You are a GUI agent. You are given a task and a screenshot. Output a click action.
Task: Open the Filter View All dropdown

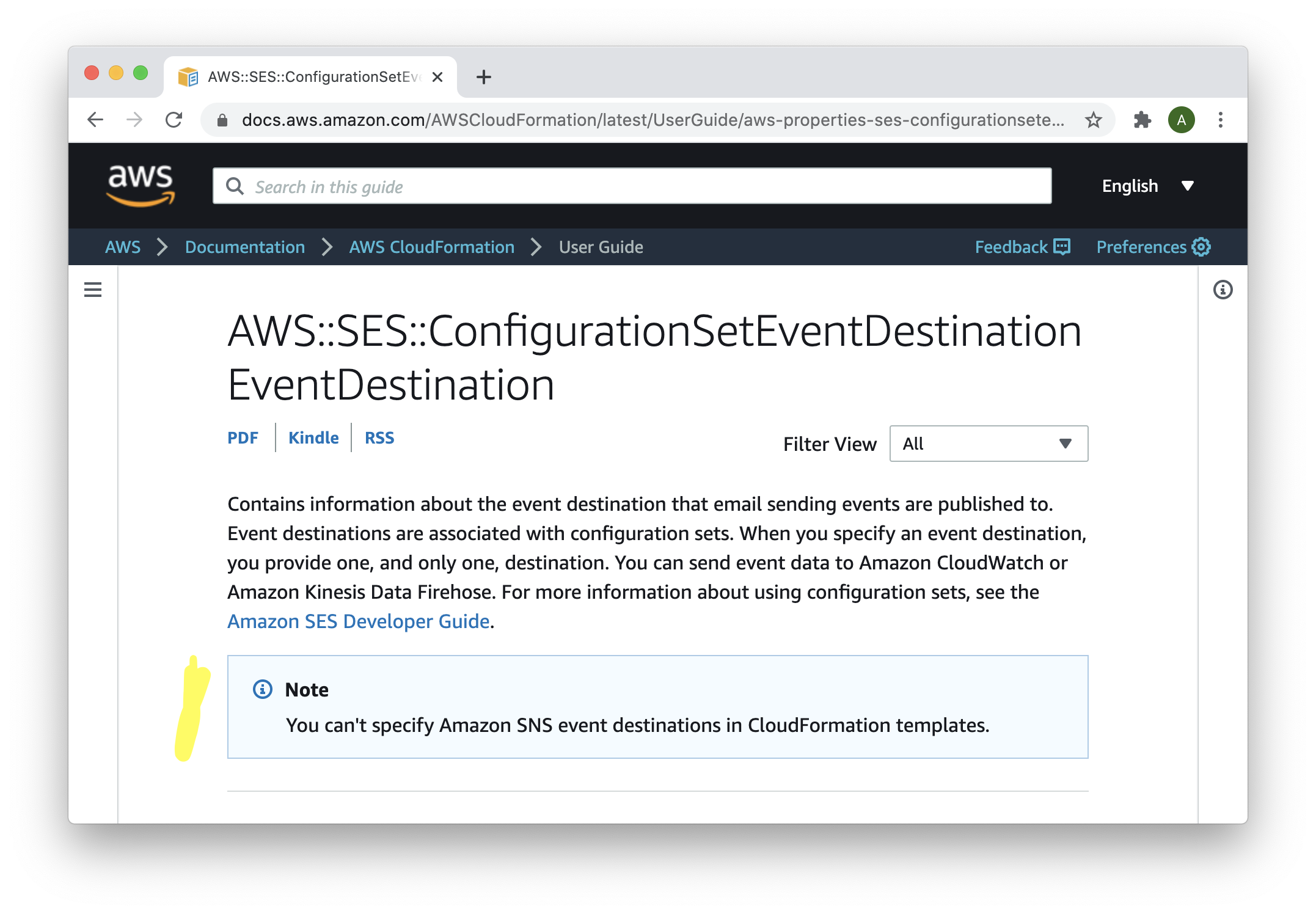point(988,444)
